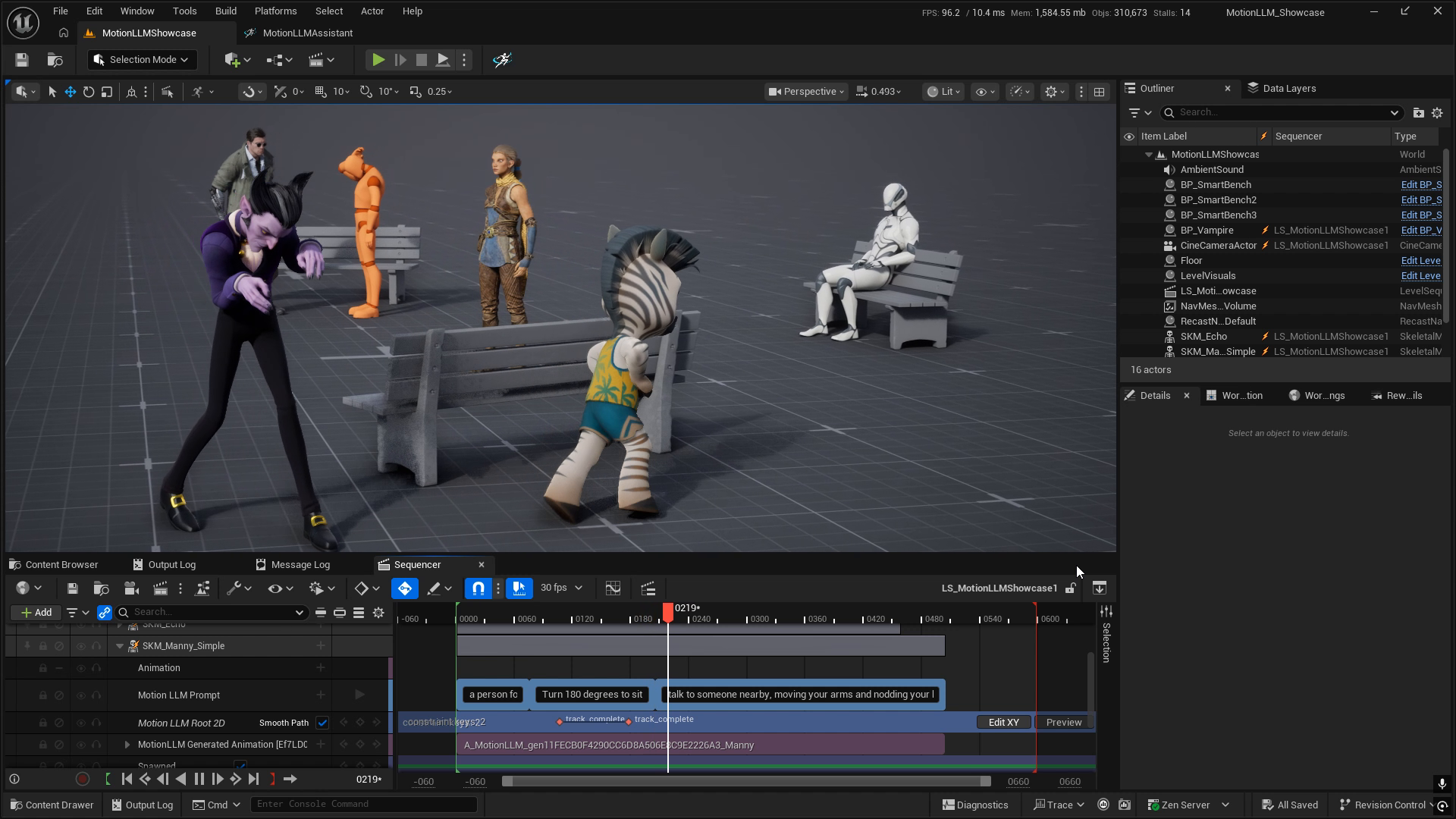Save the sequence in Sequencer toolbar

[72, 588]
